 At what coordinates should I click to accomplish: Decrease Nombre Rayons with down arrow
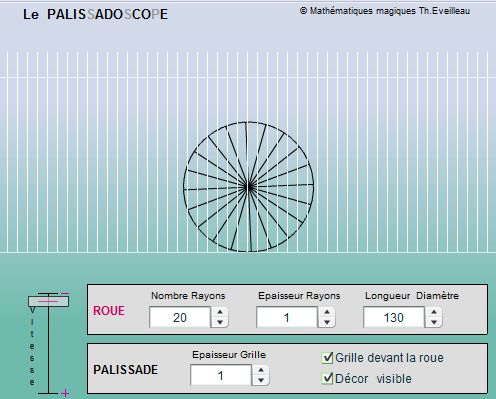220,322
